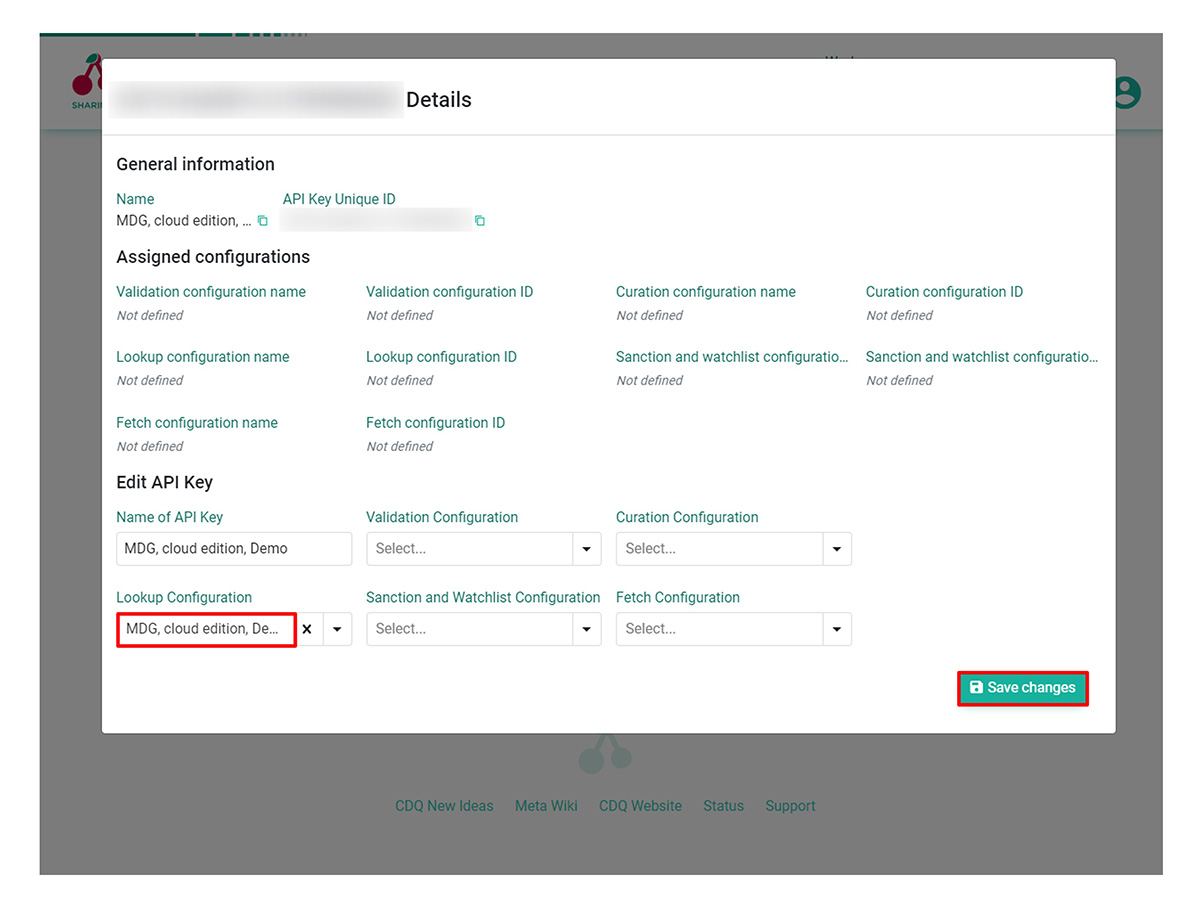
Task: Open the CDQ New Ideas link
Action: pyautogui.click(x=444, y=806)
